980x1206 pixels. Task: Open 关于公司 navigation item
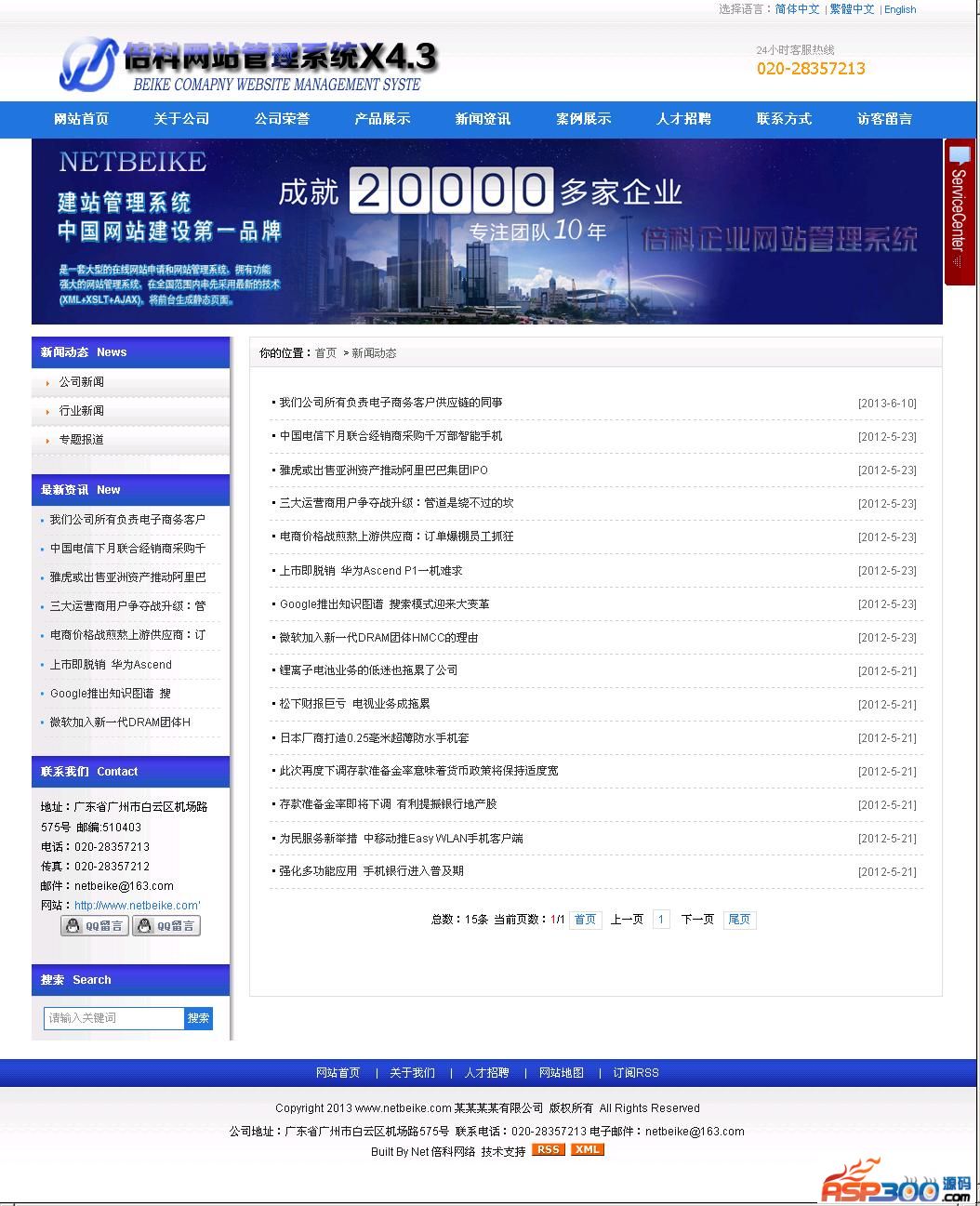coord(181,119)
